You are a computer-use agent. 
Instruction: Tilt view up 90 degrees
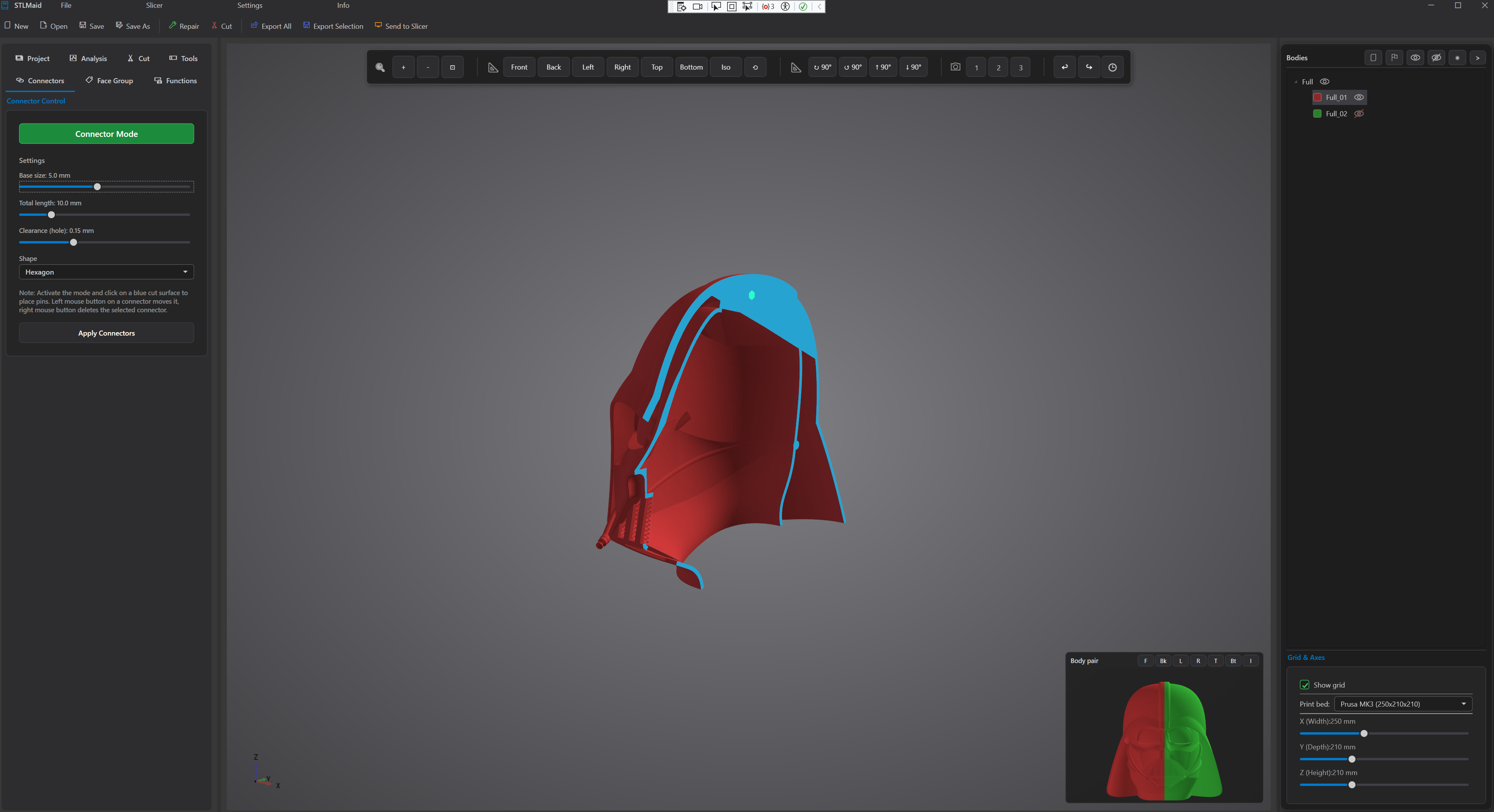pyautogui.click(x=883, y=67)
